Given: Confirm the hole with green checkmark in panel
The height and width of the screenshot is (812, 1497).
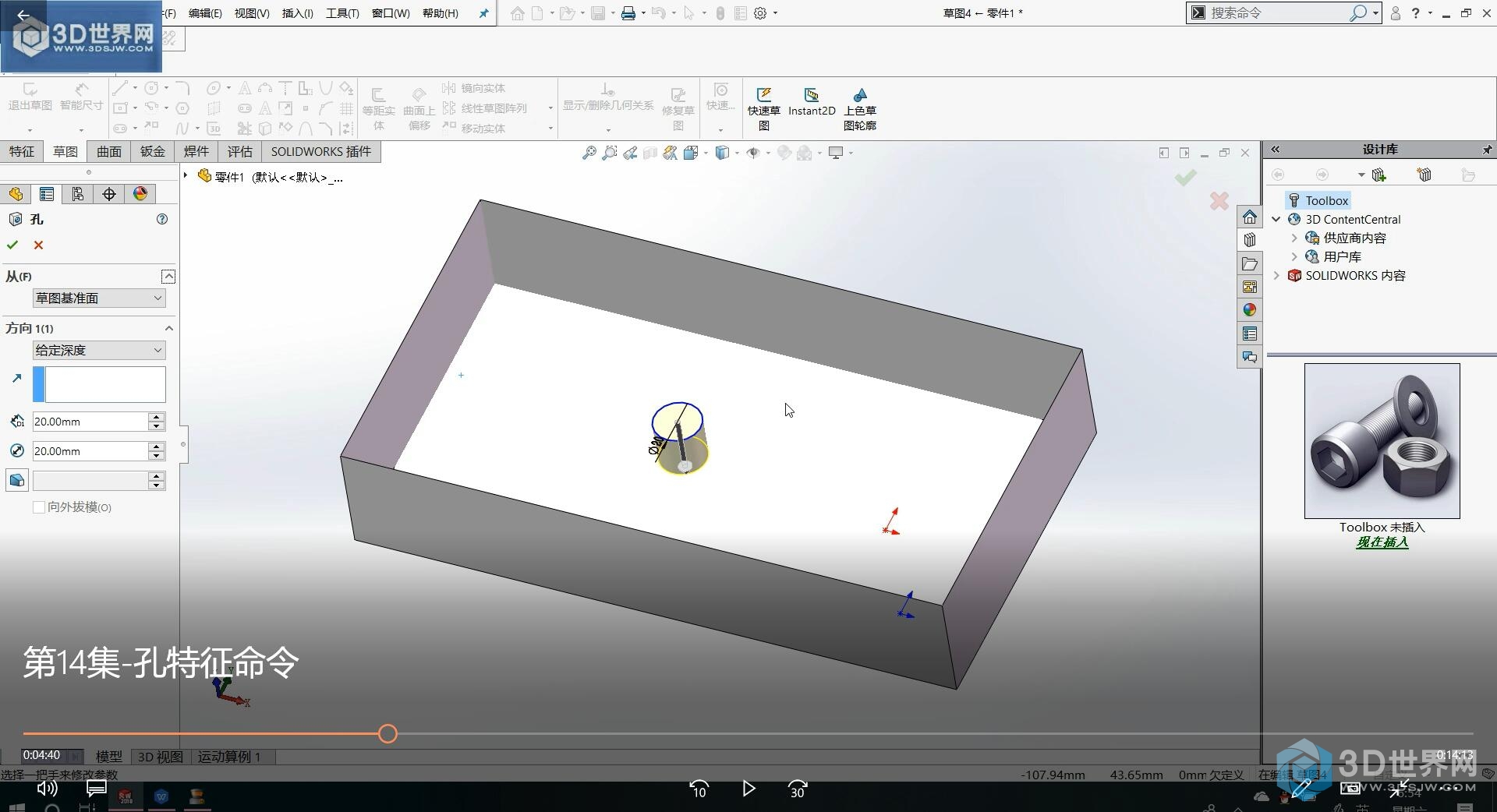Looking at the screenshot, I should [x=12, y=245].
